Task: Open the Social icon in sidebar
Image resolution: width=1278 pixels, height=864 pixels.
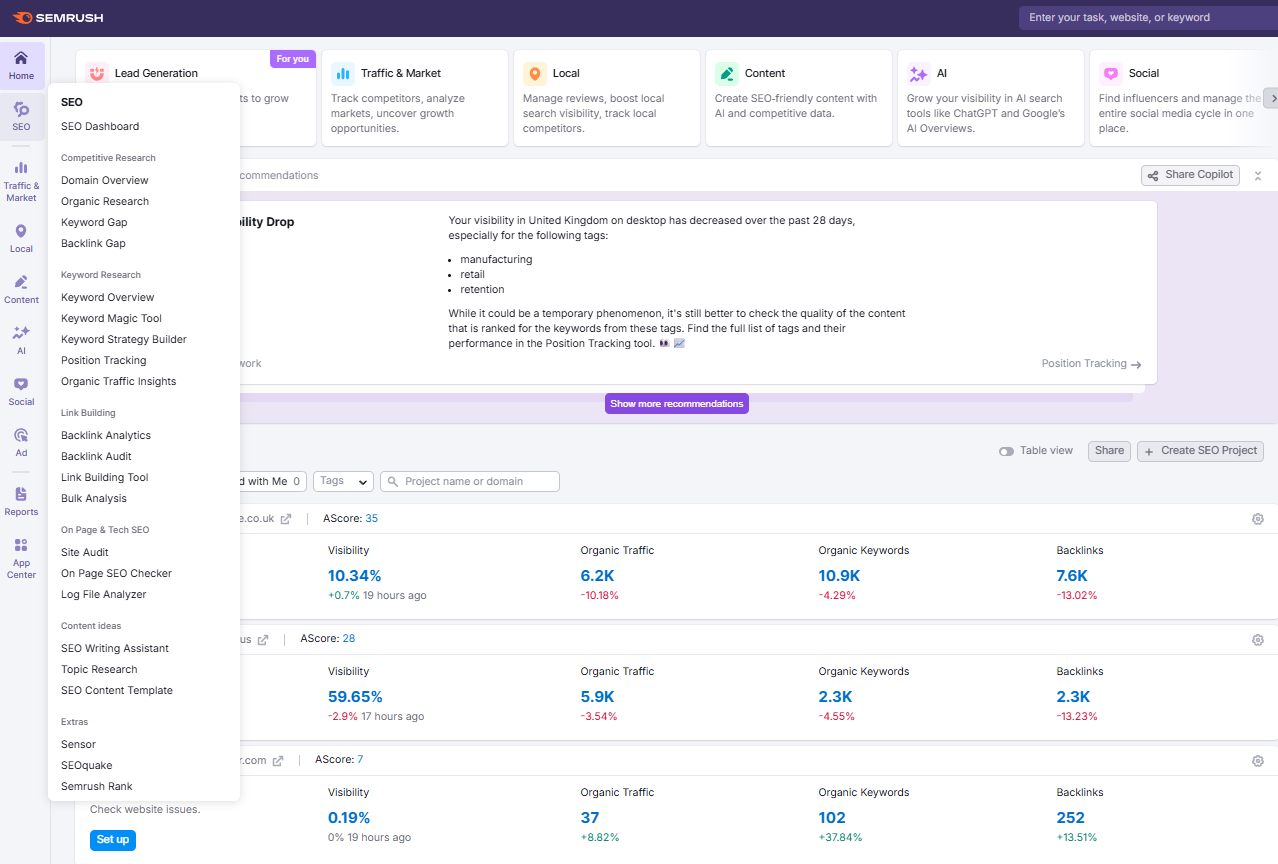Action: (21, 385)
